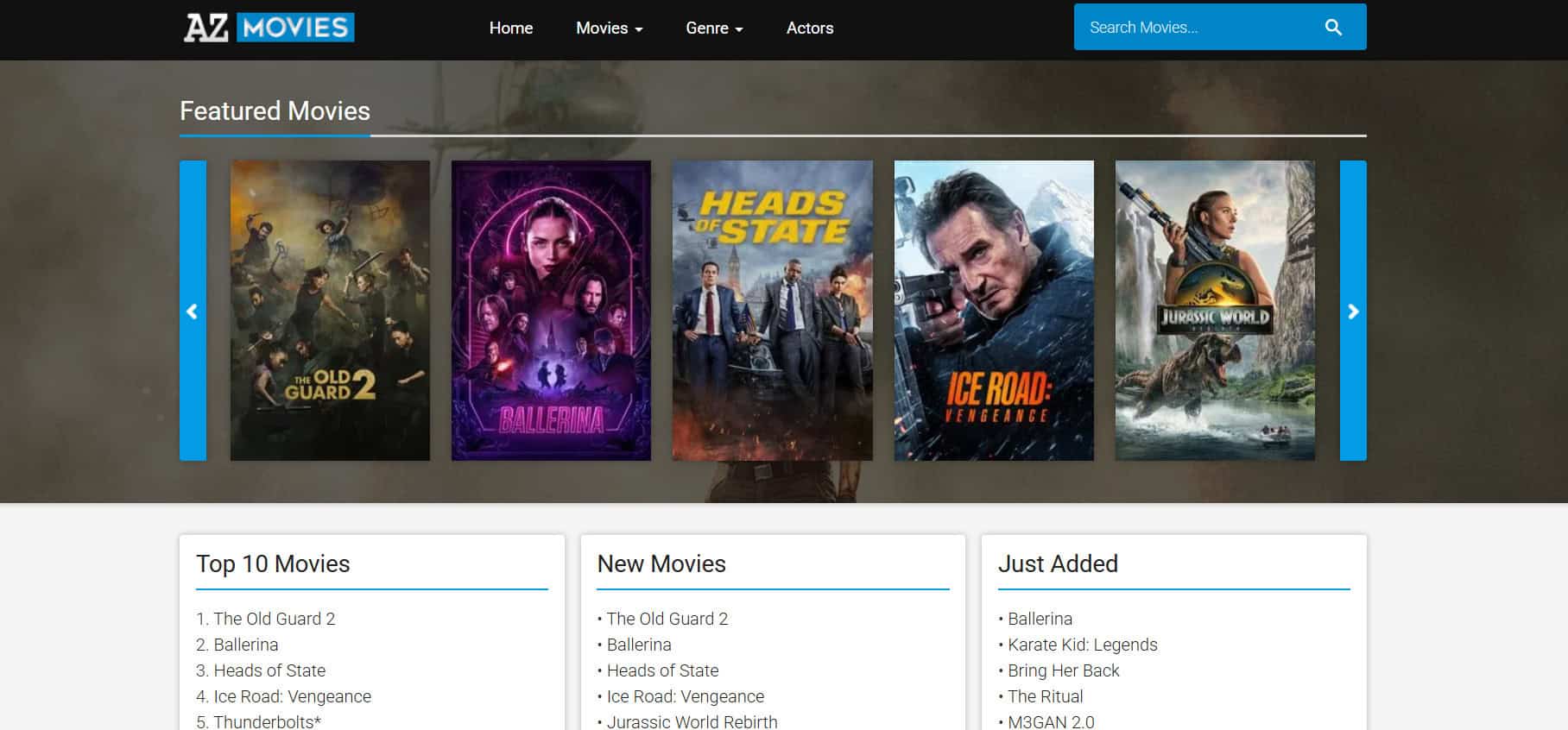
Task: Go to previous featured movies slide
Action: click(193, 311)
